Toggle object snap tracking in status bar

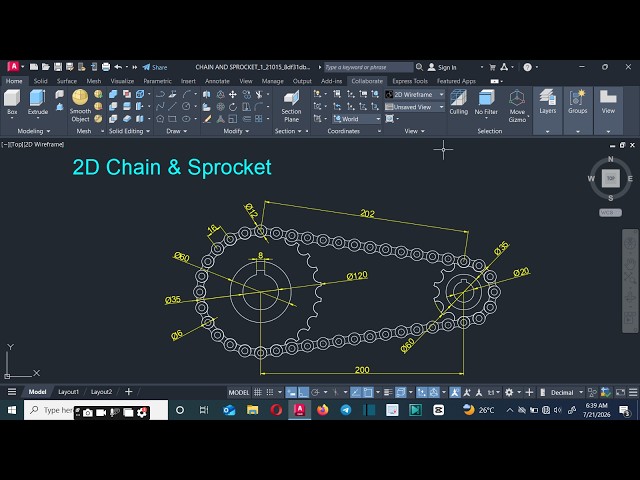(x=356, y=392)
